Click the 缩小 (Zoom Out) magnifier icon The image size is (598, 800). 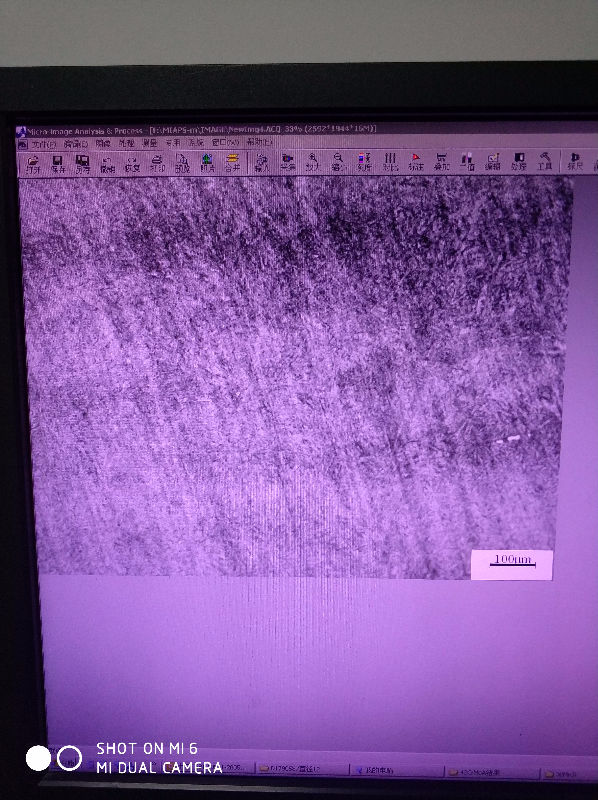(x=338, y=162)
